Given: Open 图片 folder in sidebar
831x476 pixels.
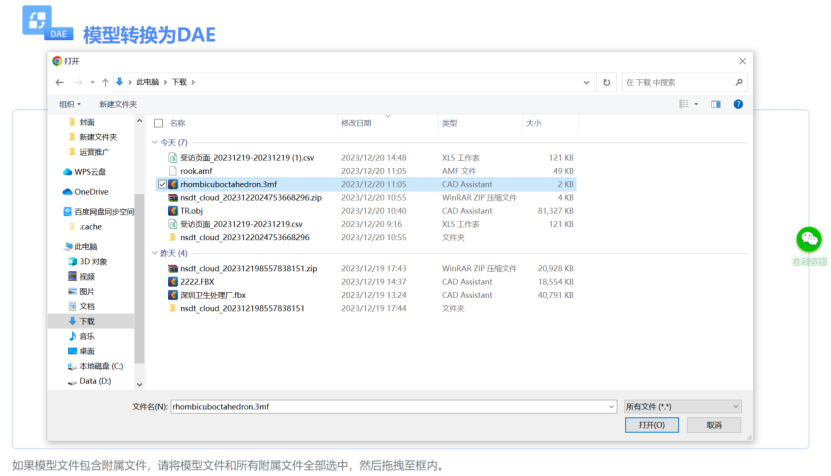Looking at the screenshot, I should pos(87,291).
